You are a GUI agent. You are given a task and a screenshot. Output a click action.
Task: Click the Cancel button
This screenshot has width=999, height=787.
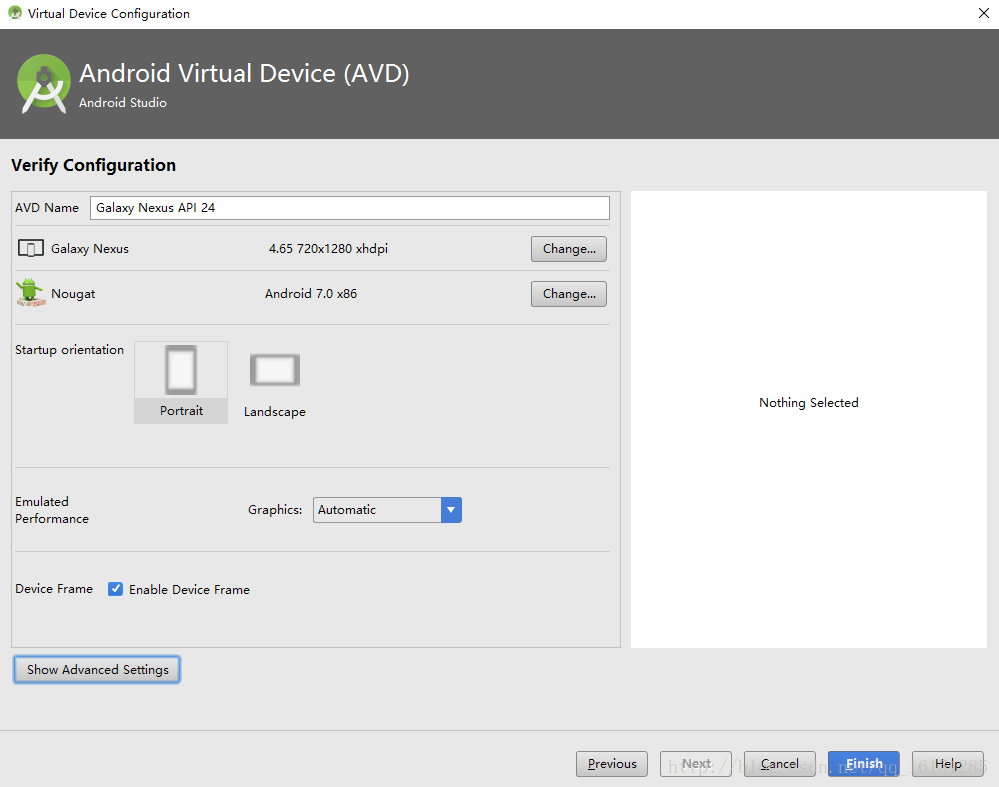coord(779,763)
